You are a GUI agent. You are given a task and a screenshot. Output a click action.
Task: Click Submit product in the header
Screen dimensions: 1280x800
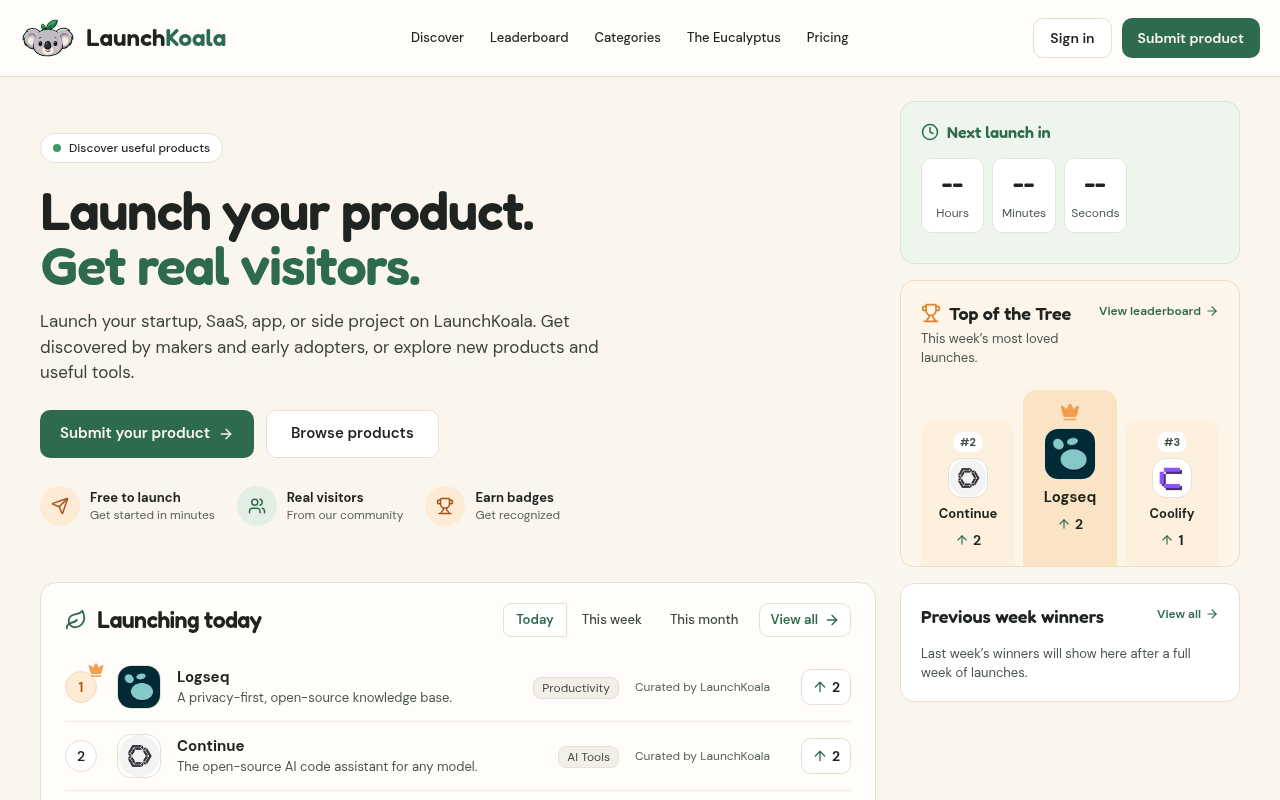(x=1190, y=38)
